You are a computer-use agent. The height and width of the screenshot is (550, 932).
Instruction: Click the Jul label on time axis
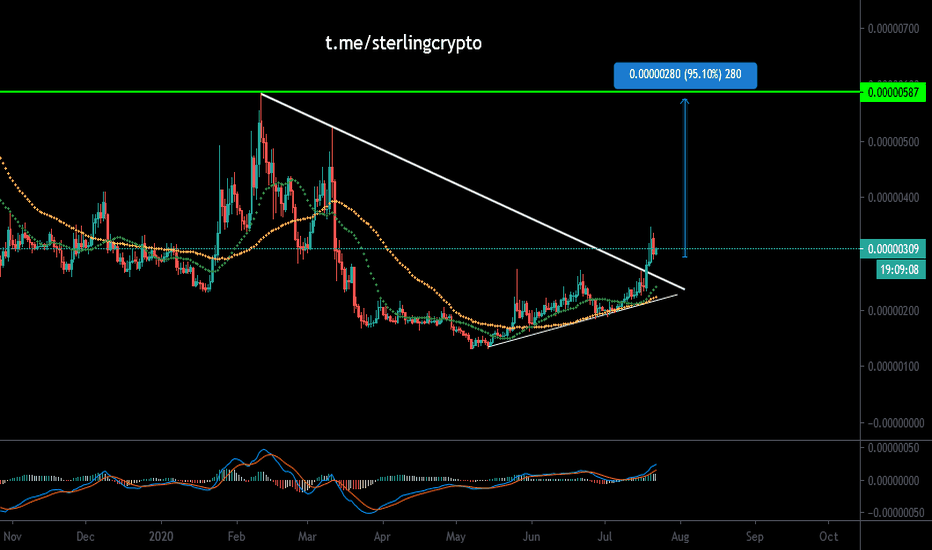(604, 536)
